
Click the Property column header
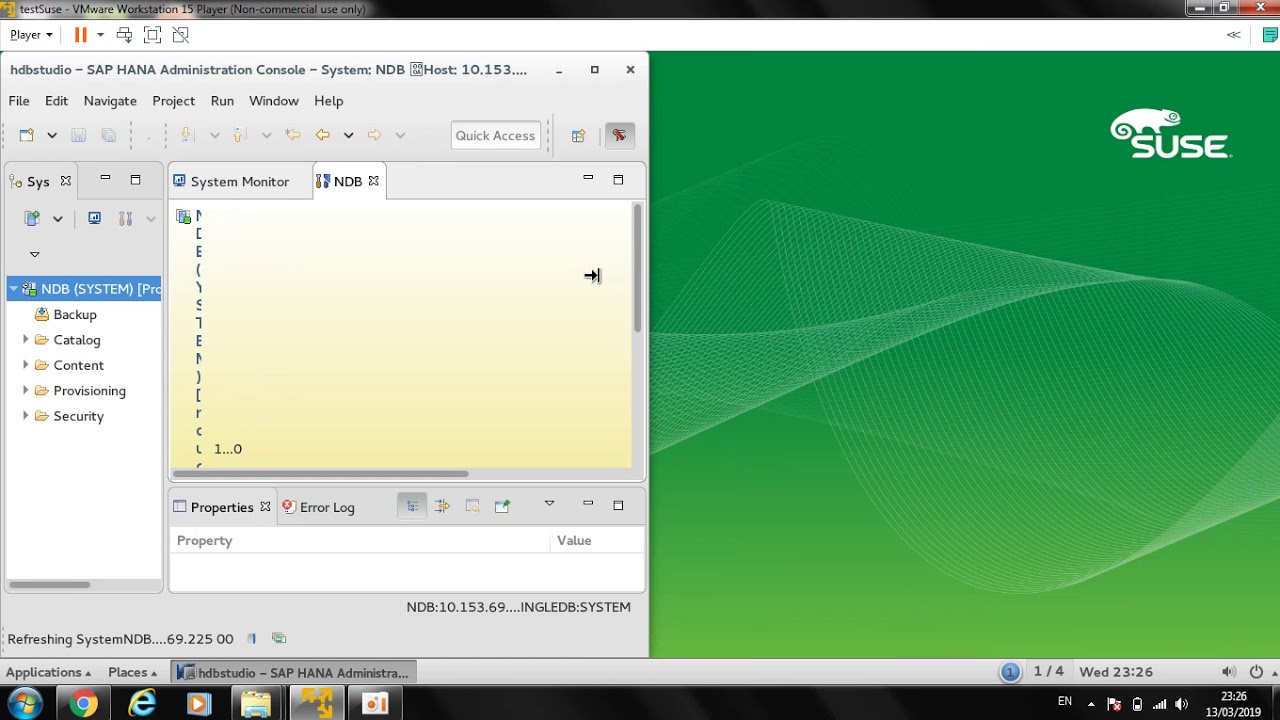(360, 540)
